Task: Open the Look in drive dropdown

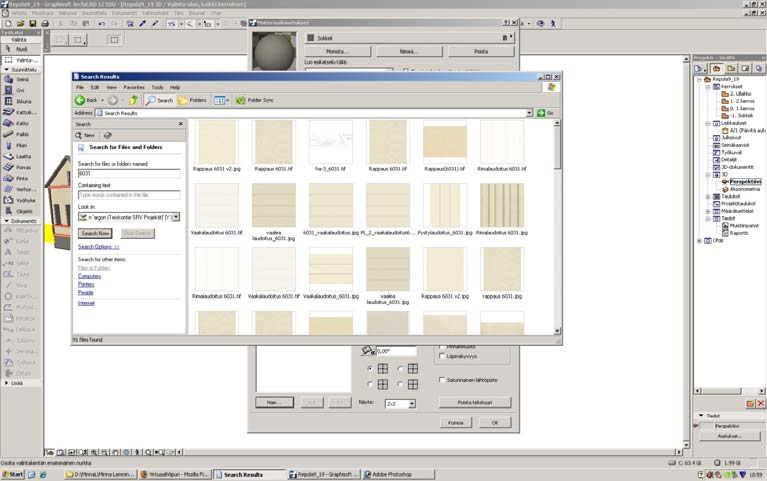Action: click(x=176, y=217)
